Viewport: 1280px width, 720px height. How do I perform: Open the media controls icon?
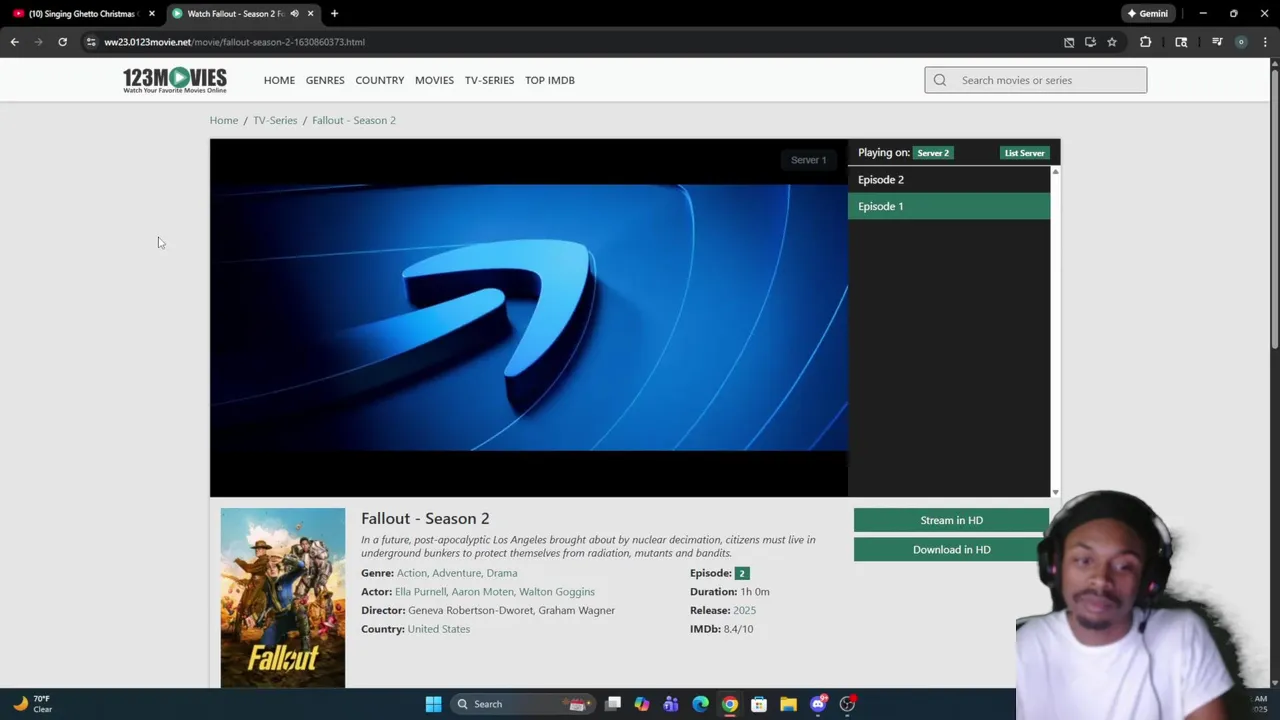1217,42
